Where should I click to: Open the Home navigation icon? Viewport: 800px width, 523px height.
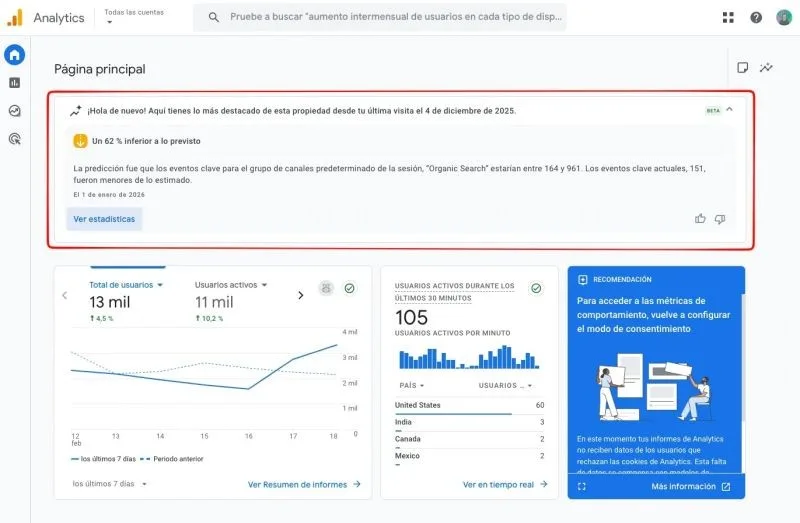point(15,55)
